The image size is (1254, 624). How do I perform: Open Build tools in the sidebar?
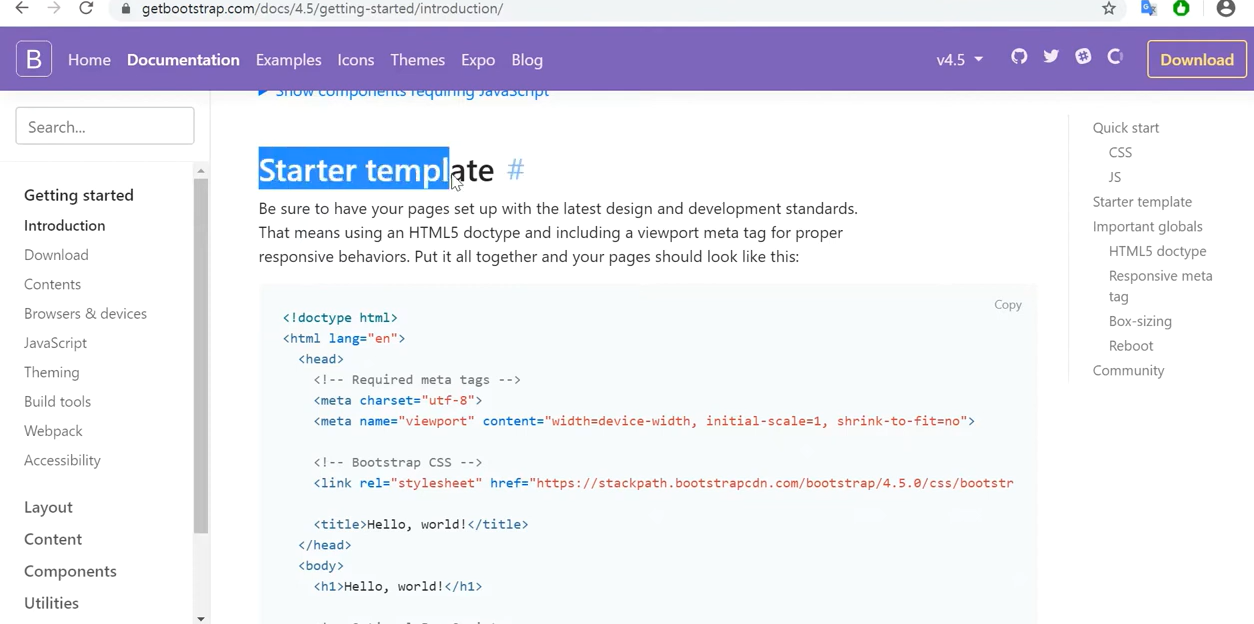(57, 401)
